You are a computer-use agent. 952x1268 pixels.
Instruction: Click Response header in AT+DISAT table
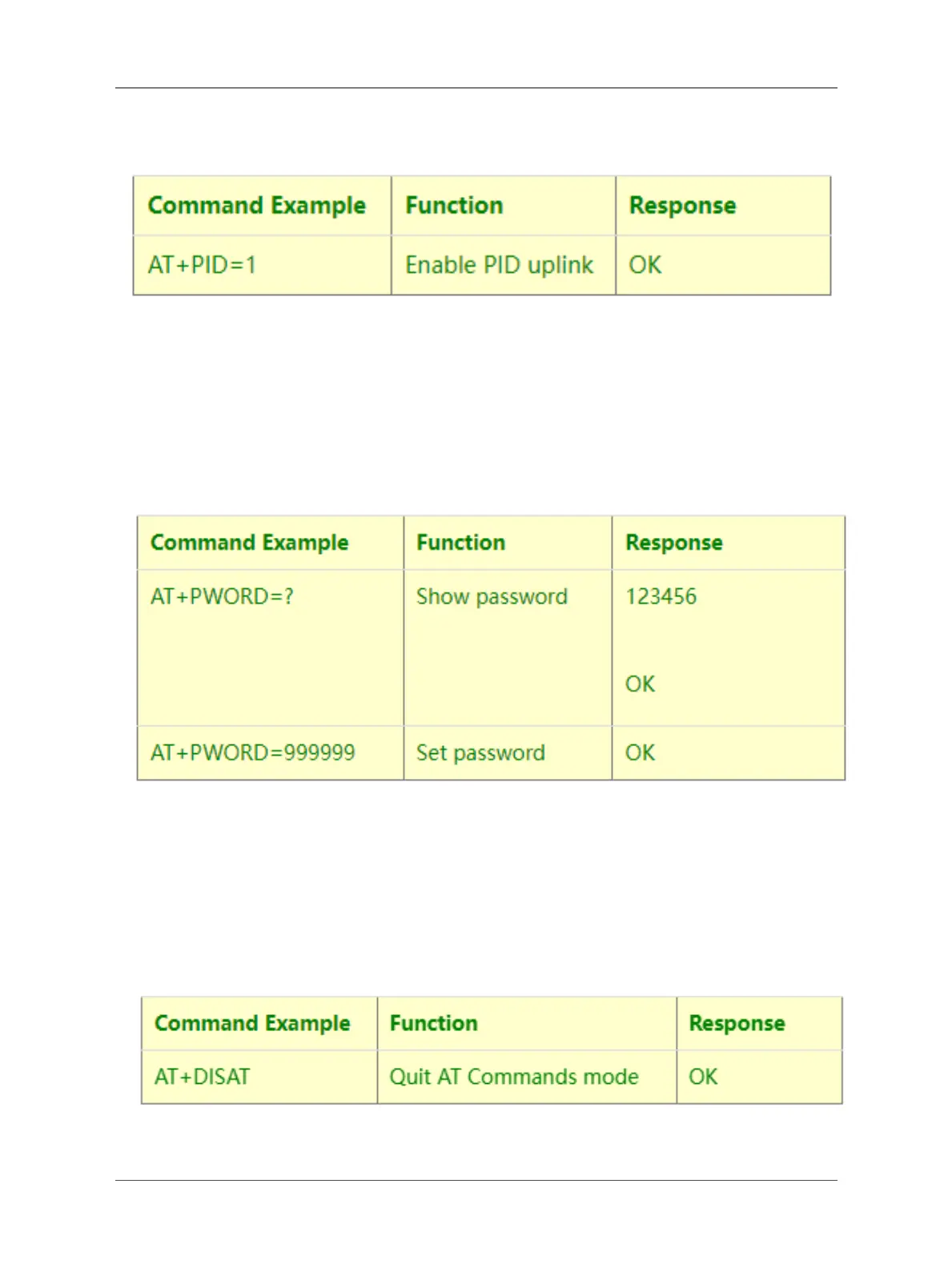coord(737,1024)
